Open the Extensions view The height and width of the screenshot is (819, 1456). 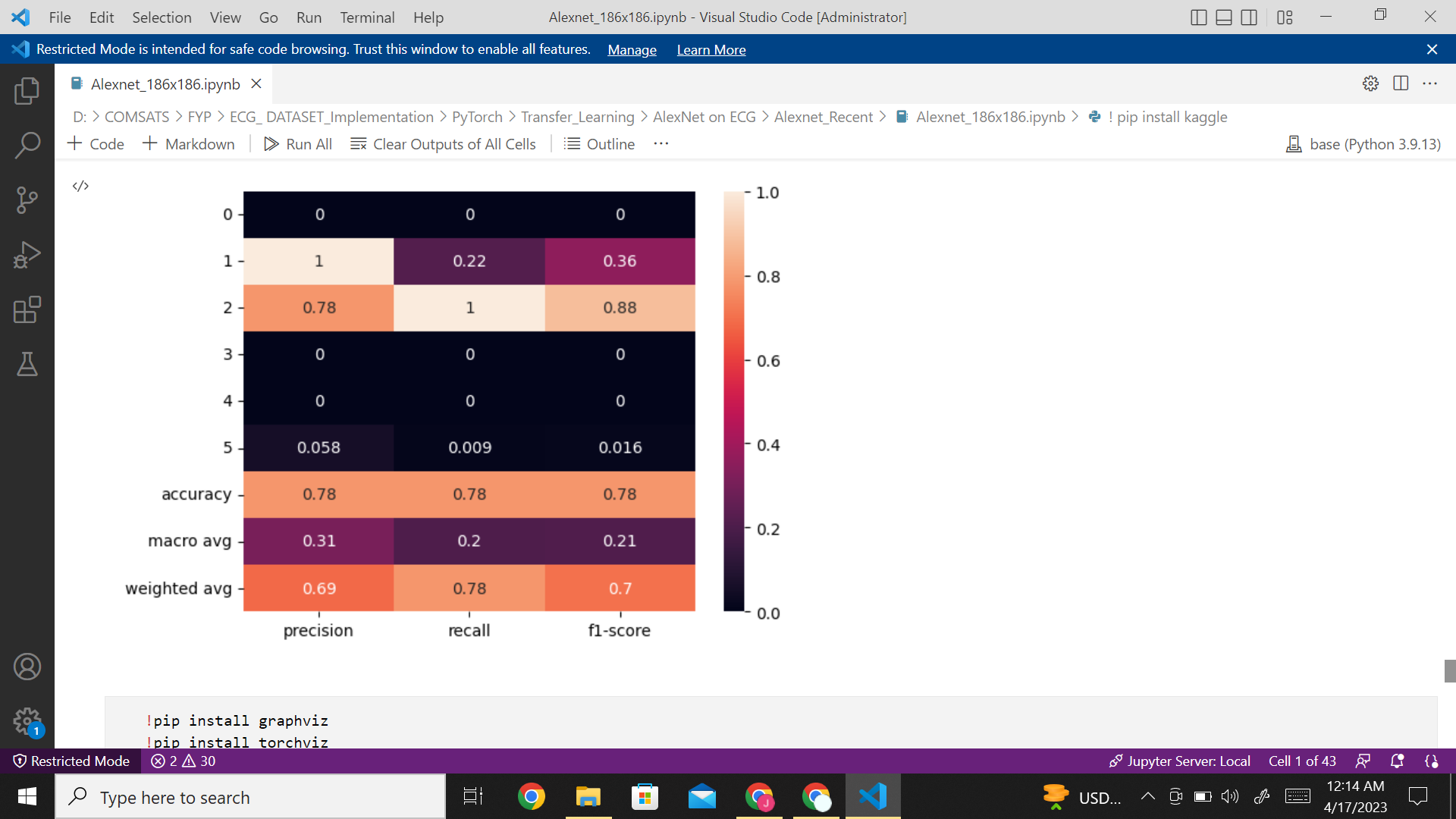click(x=27, y=309)
